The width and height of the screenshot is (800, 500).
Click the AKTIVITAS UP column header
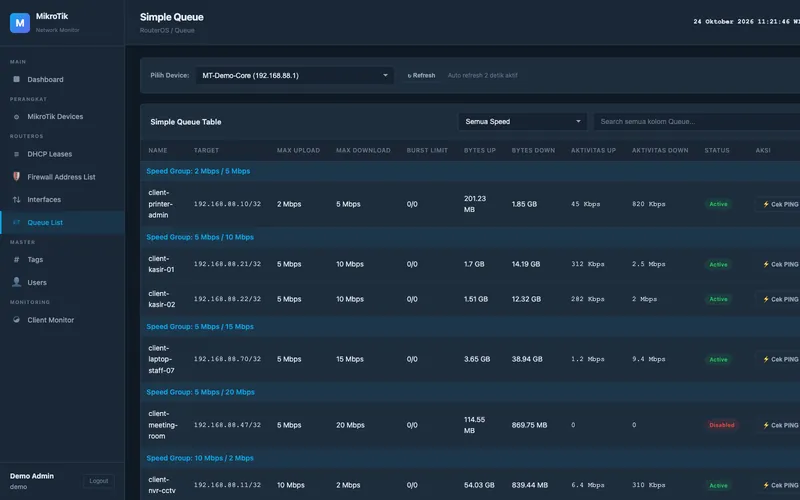pyautogui.click(x=593, y=151)
